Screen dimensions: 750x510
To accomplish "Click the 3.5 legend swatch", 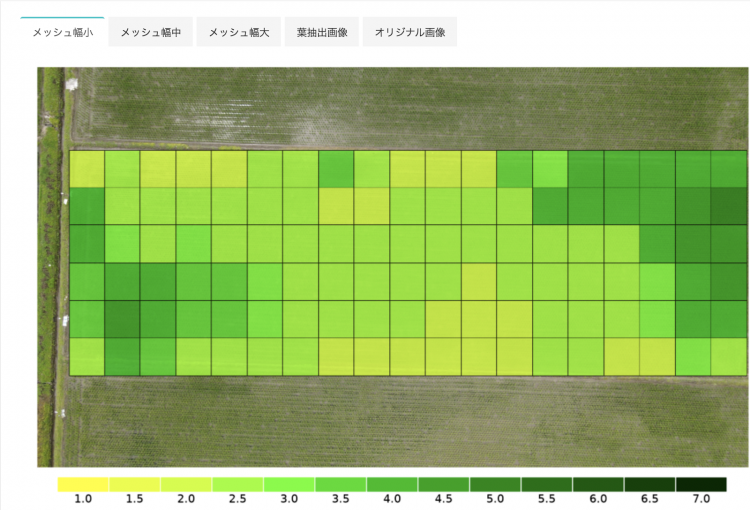I will (341, 484).
